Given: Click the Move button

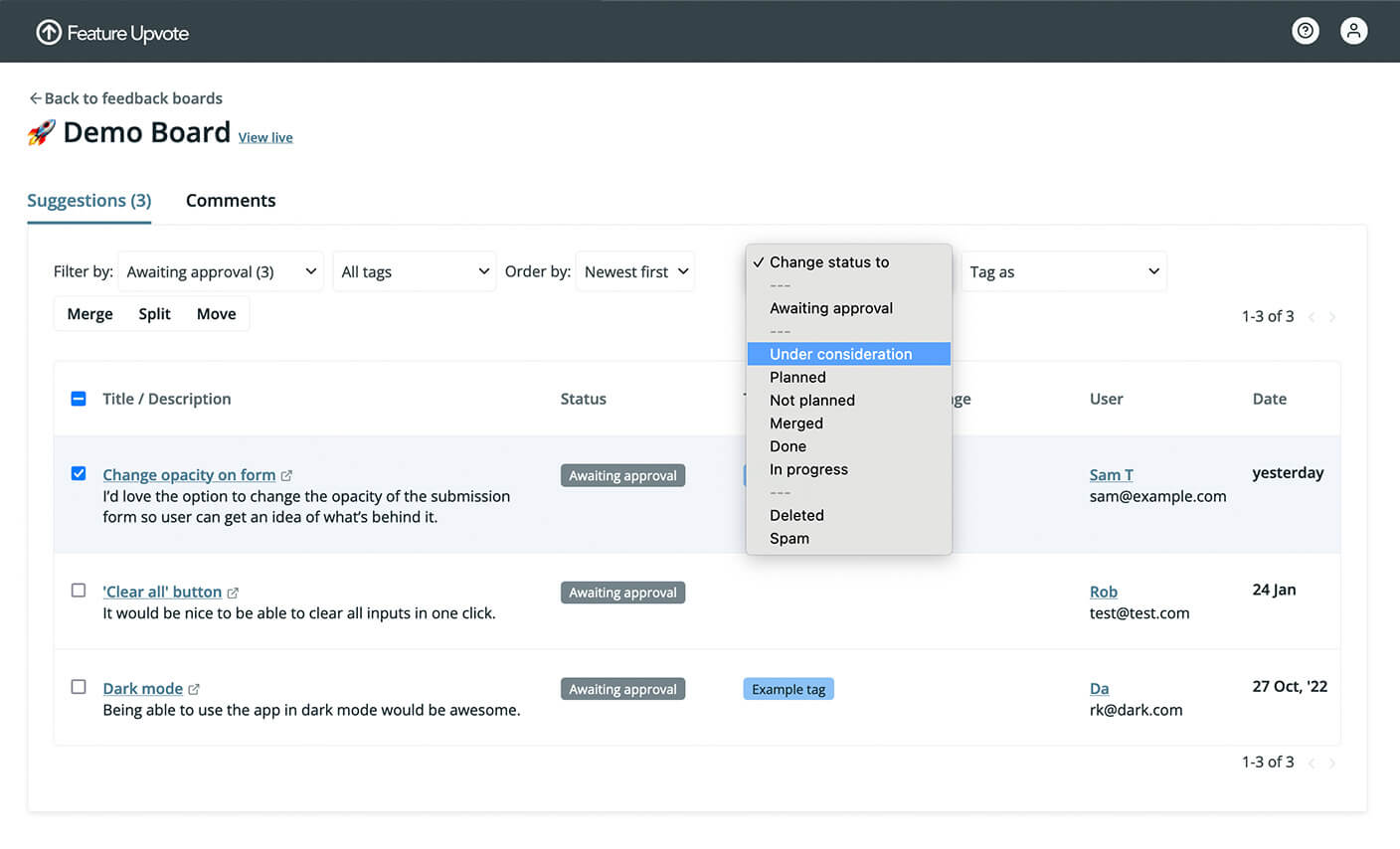Looking at the screenshot, I should click(216, 314).
